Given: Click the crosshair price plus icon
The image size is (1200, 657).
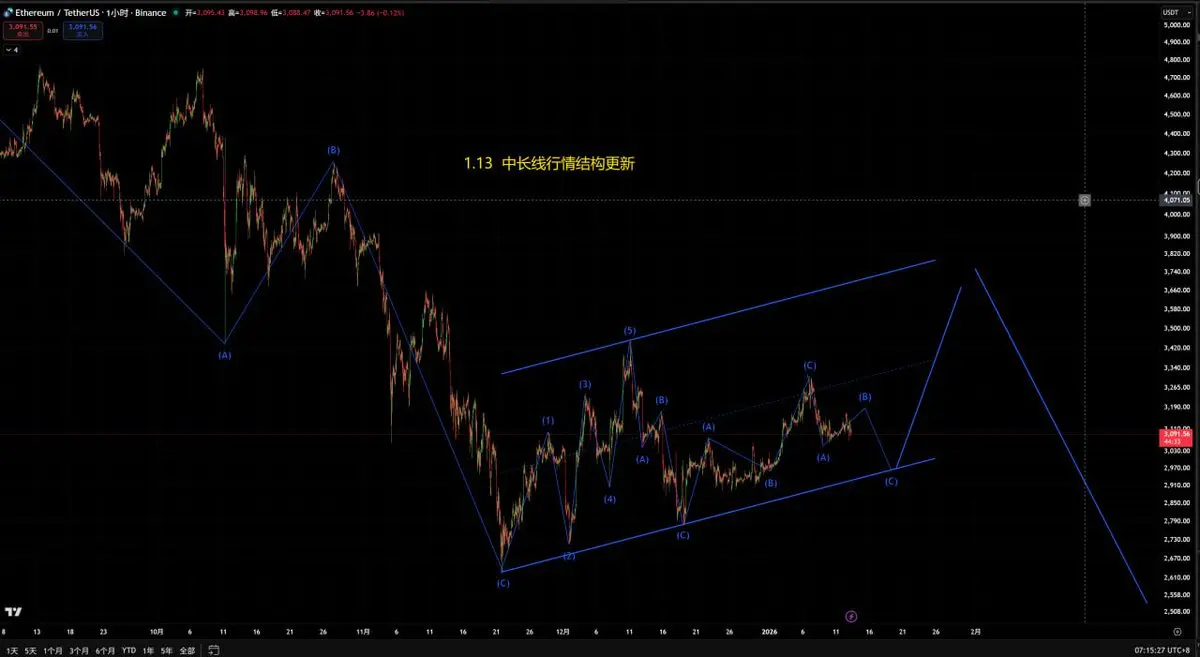Looking at the screenshot, I should pyautogui.click(x=1085, y=200).
